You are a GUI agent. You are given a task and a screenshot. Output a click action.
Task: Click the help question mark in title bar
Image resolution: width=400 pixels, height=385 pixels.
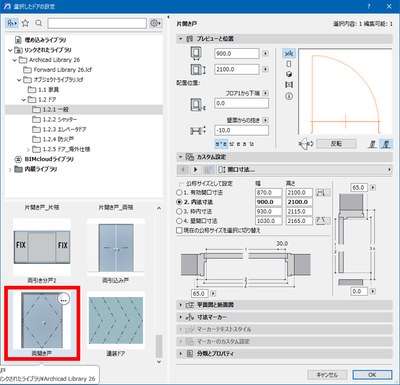369,6
